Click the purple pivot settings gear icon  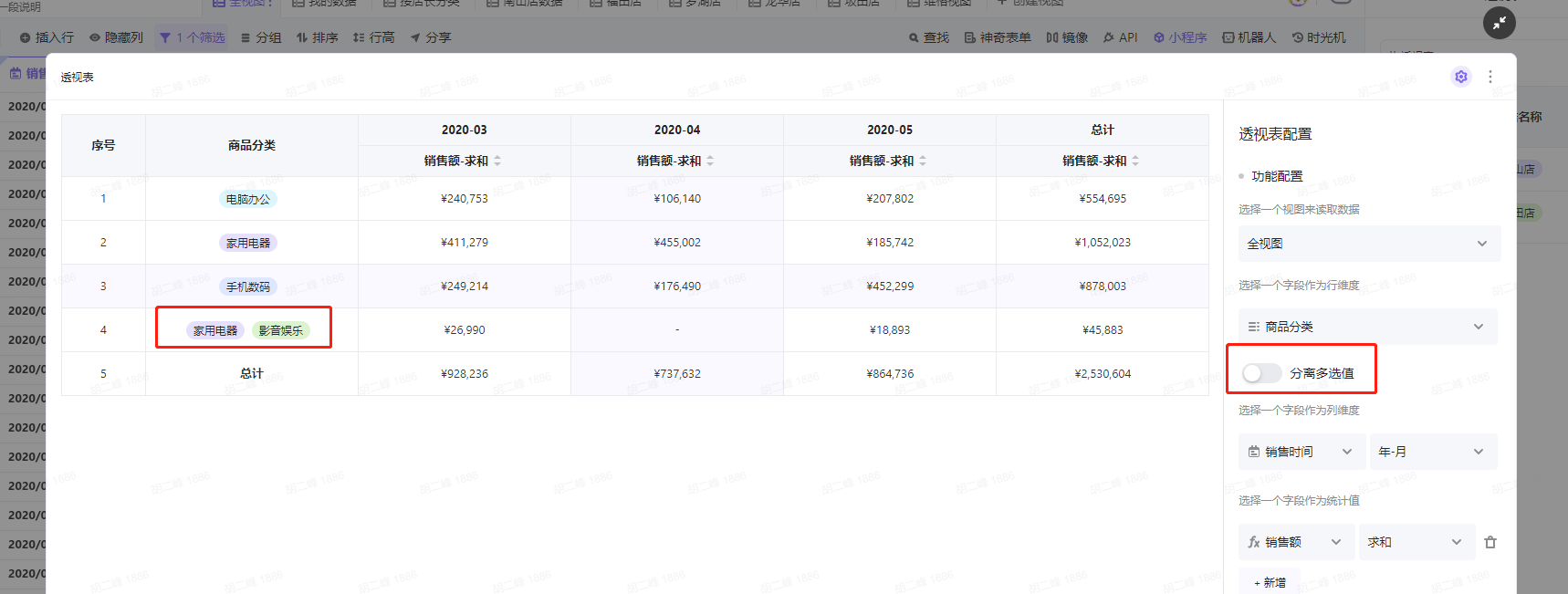click(x=1461, y=77)
